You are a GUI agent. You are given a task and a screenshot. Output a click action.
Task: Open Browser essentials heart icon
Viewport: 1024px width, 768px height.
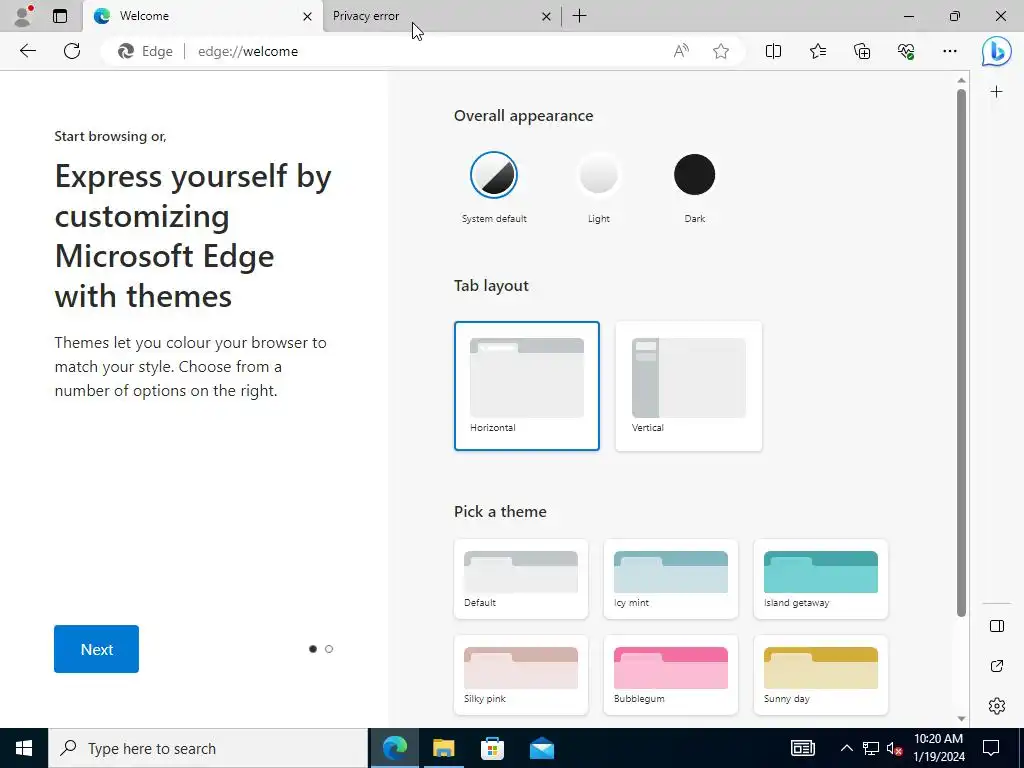point(906,51)
